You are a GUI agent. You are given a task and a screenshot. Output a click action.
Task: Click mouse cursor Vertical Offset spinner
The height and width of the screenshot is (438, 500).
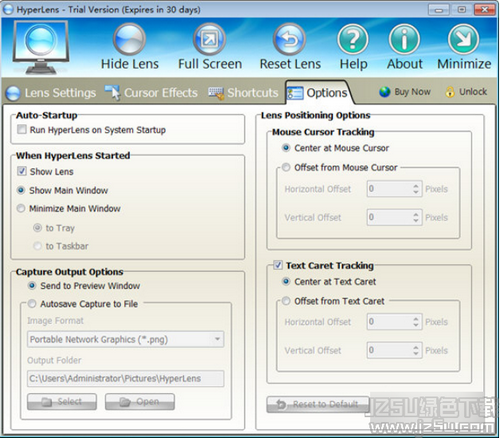(416, 217)
